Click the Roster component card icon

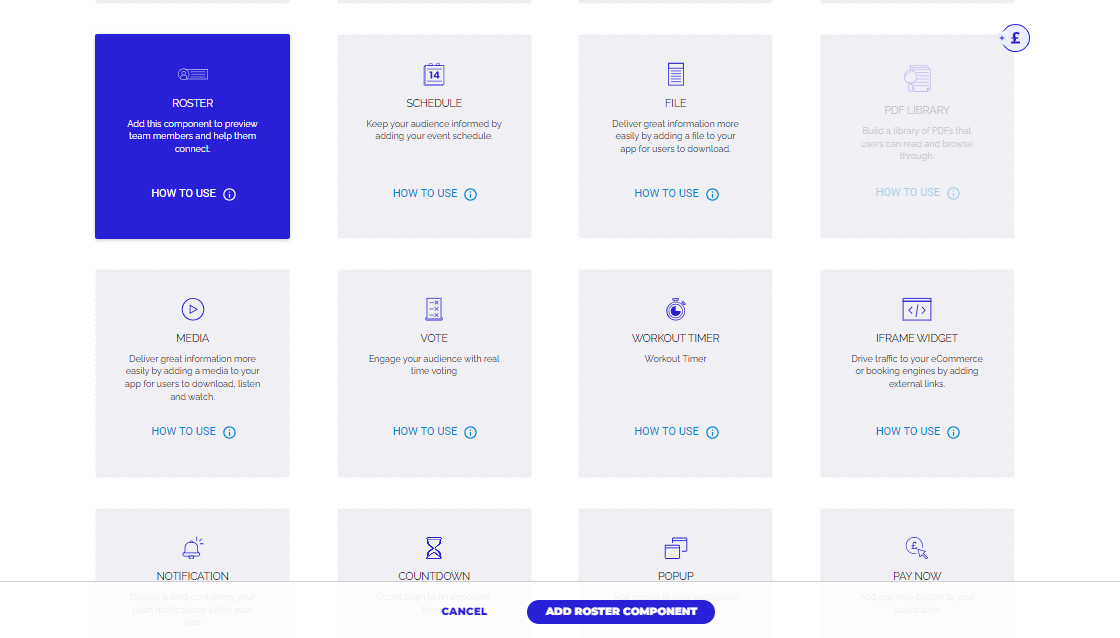(192, 74)
